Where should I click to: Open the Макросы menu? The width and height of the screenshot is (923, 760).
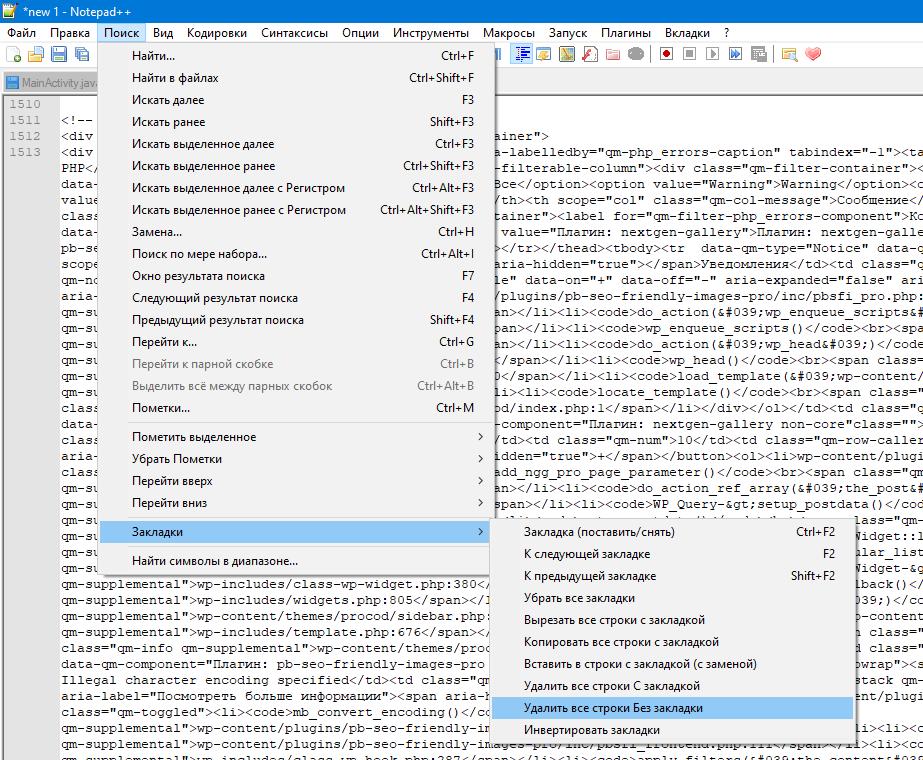click(x=509, y=33)
